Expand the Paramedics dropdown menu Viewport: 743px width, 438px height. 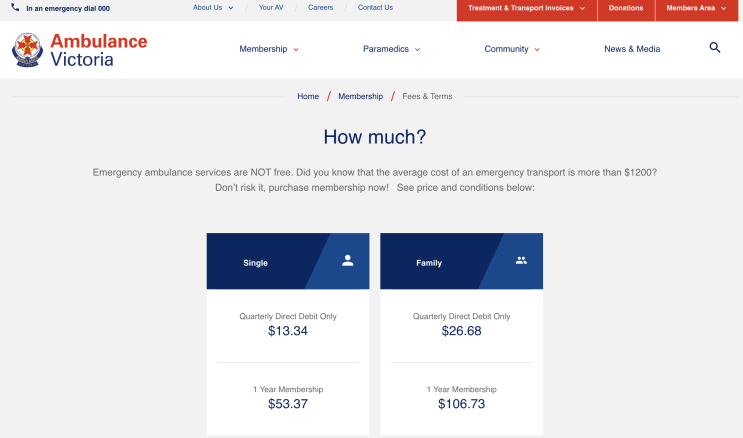click(390, 49)
